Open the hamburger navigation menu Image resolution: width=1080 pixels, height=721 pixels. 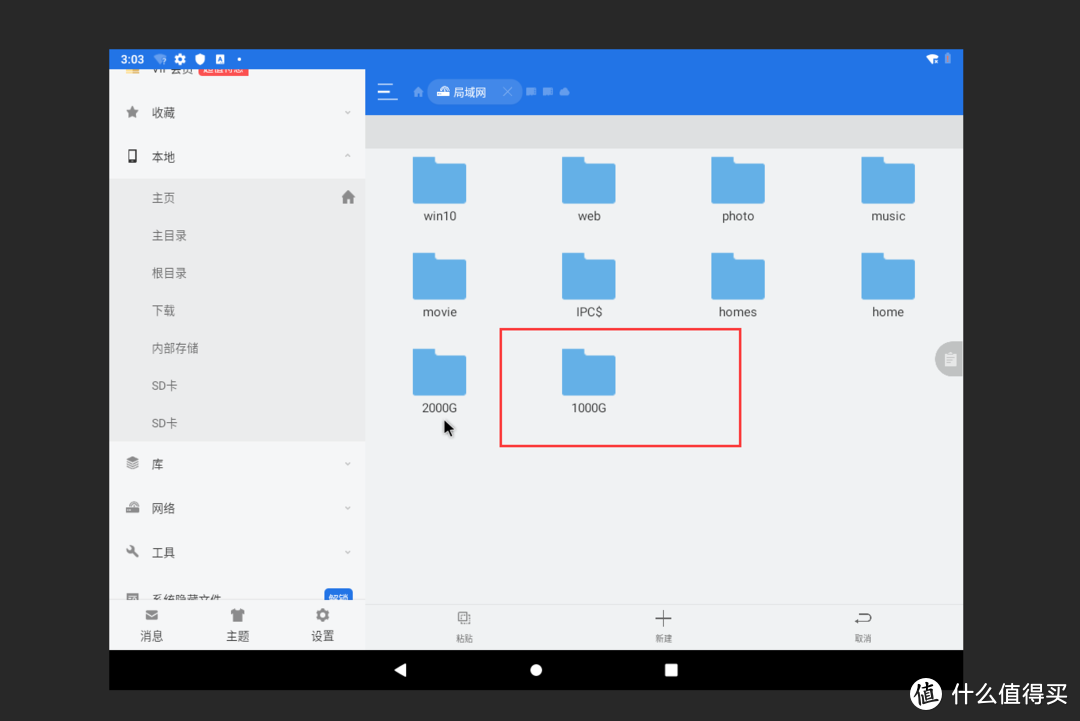[x=387, y=92]
